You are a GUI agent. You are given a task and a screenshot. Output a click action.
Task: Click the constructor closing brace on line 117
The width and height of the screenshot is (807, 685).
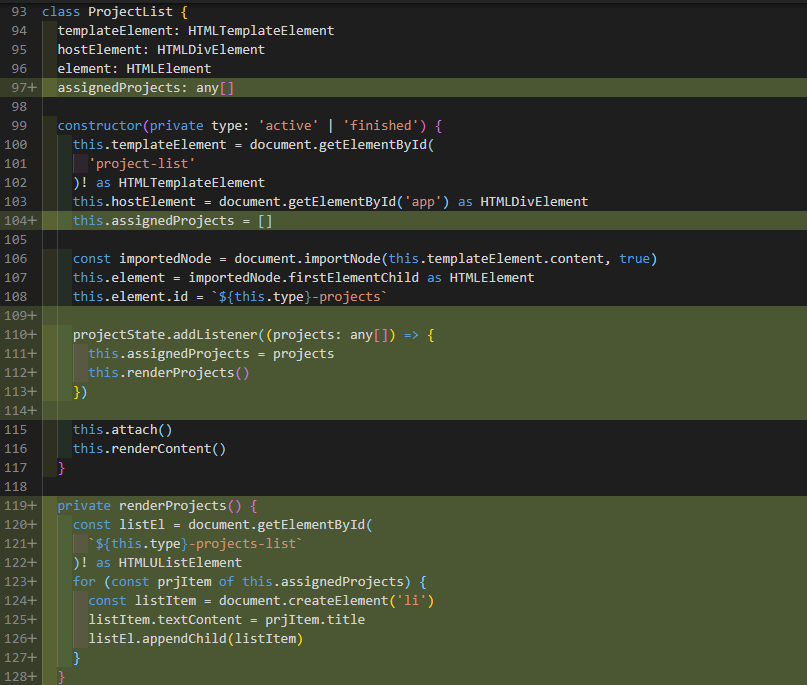point(61,469)
